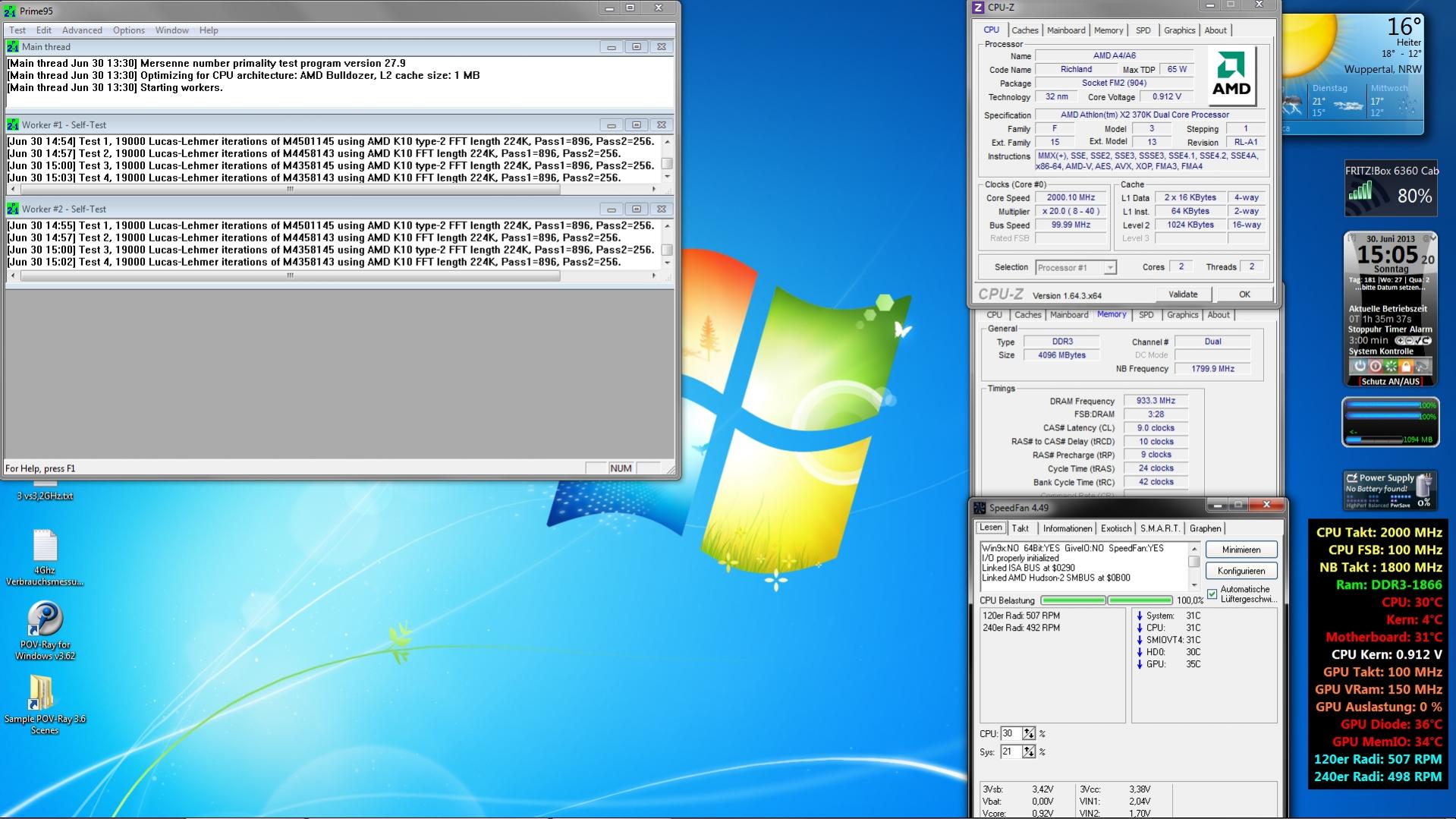Click the red restart icon in System Kontrolle

pyautogui.click(x=1376, y=366)
